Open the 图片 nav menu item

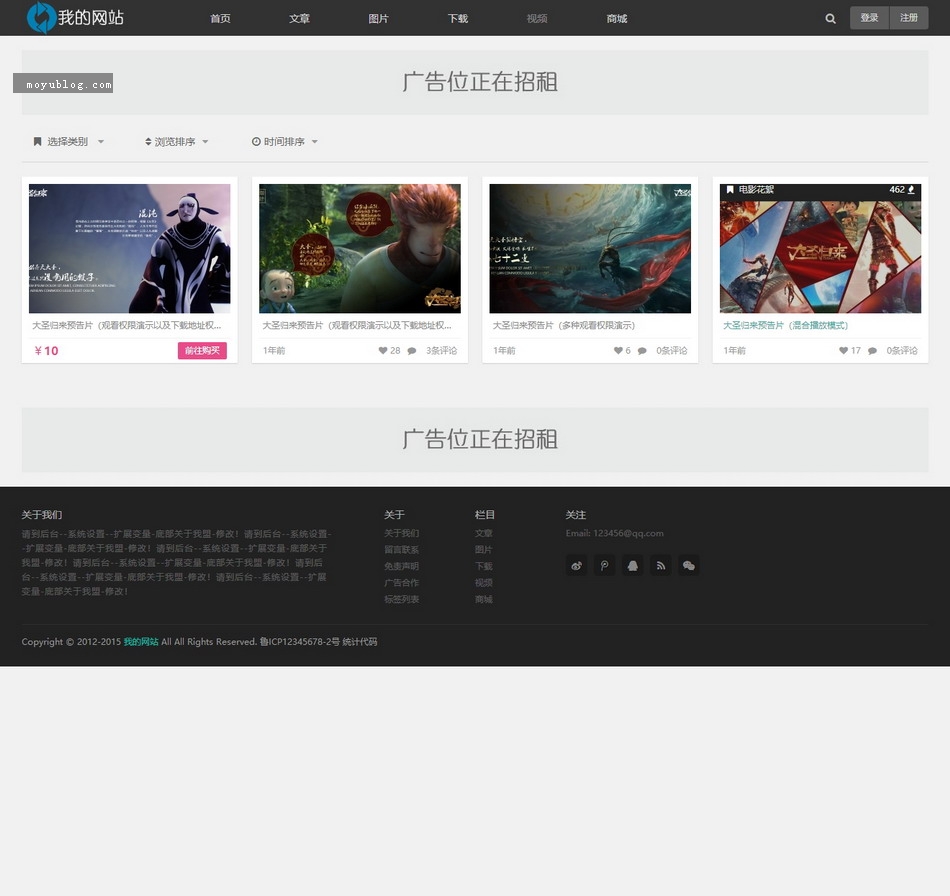379,19
